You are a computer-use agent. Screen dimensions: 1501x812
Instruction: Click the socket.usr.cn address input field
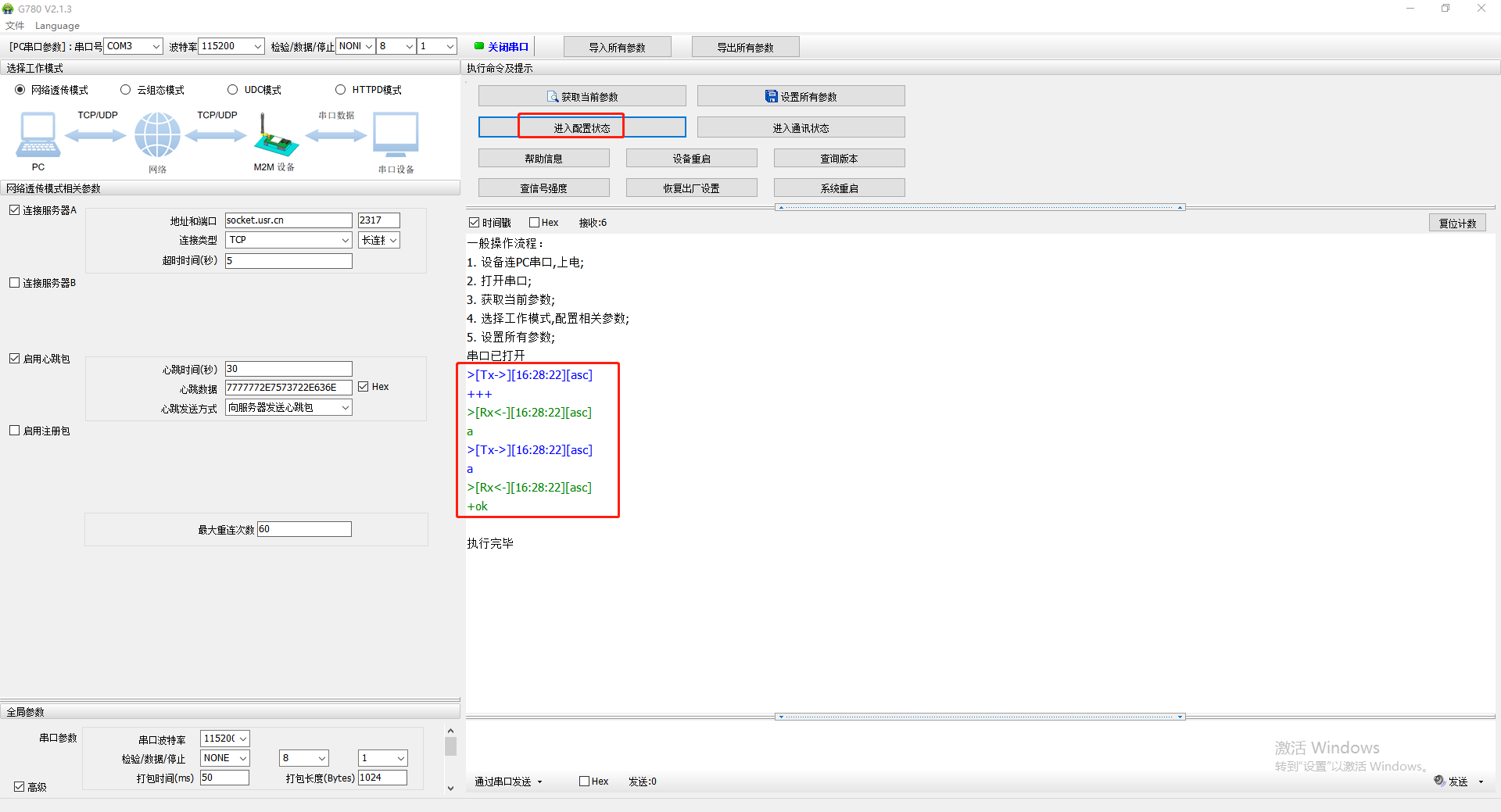288,220
